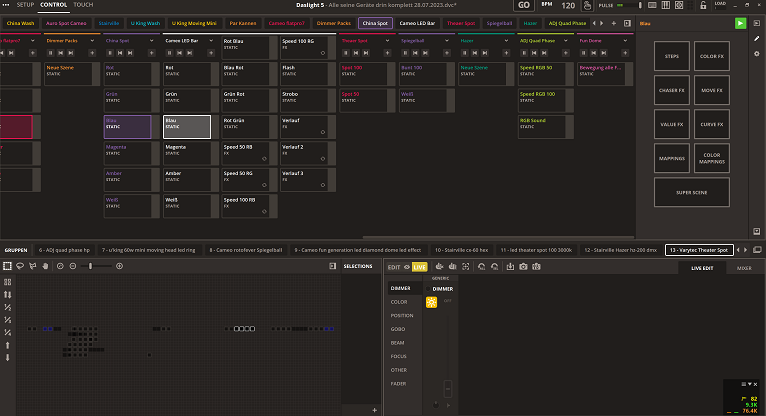Viewport: 766px width, 416px height.
Task: Select the lasso selection tool
Action: coord(20,266)
